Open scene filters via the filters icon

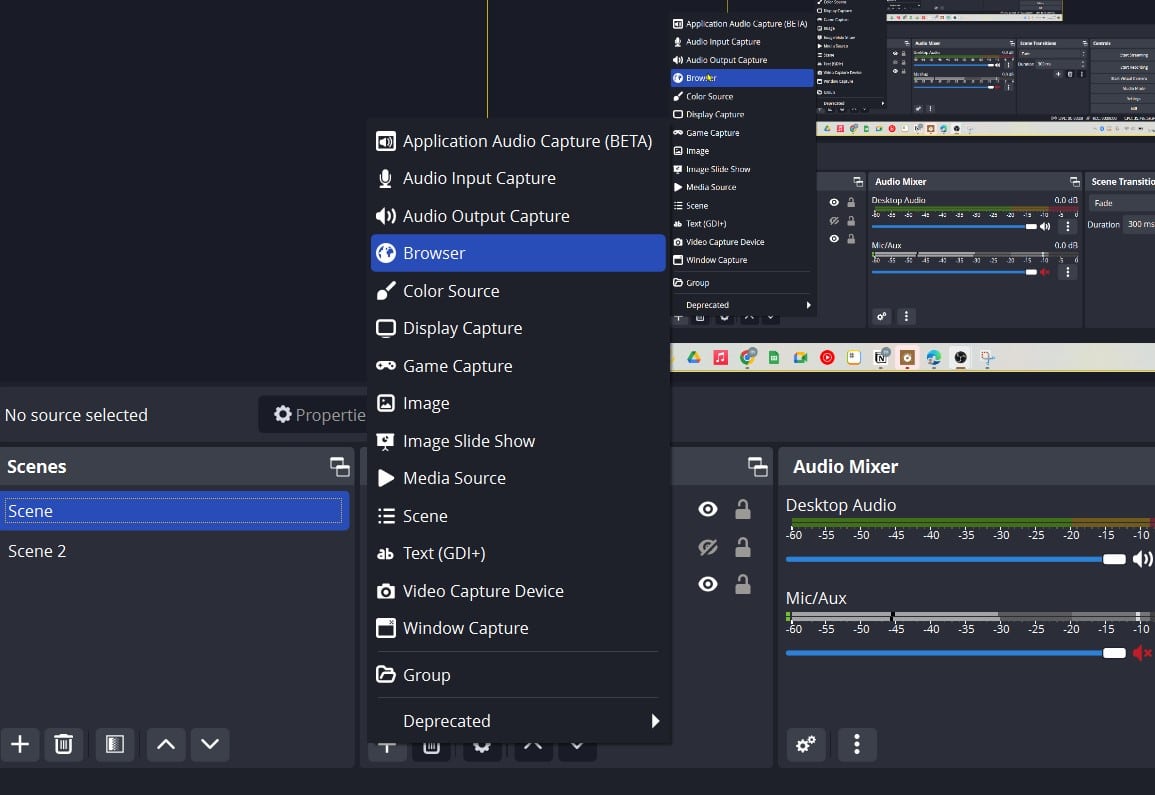[x=114, y=744]
